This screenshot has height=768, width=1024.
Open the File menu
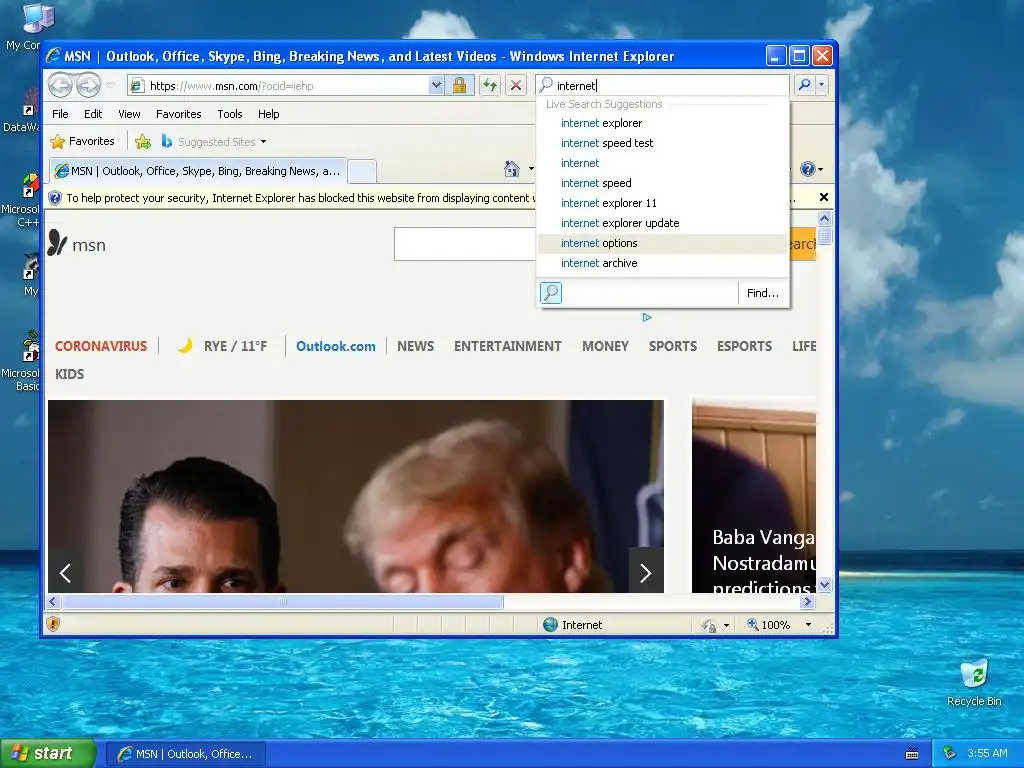click(x=60, y=114)
